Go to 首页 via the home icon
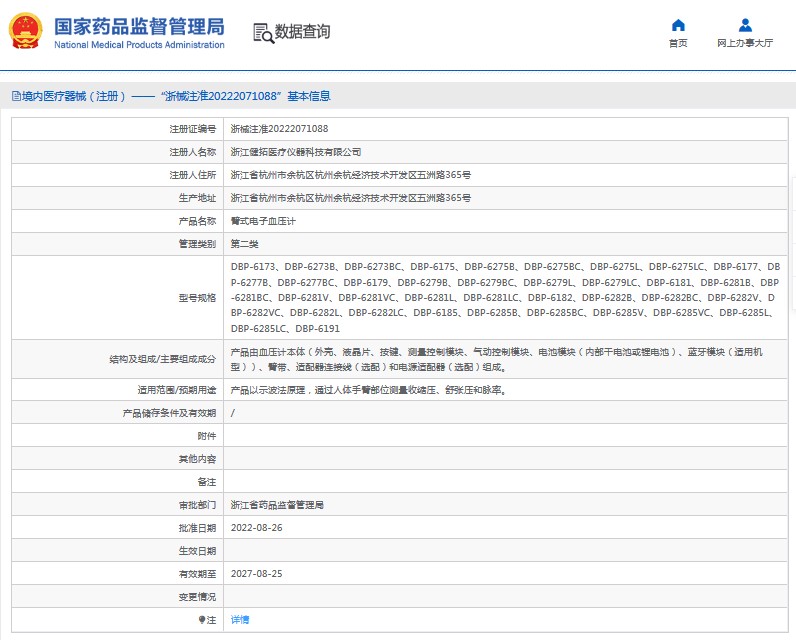796x640 pixels. coord(678,25)
